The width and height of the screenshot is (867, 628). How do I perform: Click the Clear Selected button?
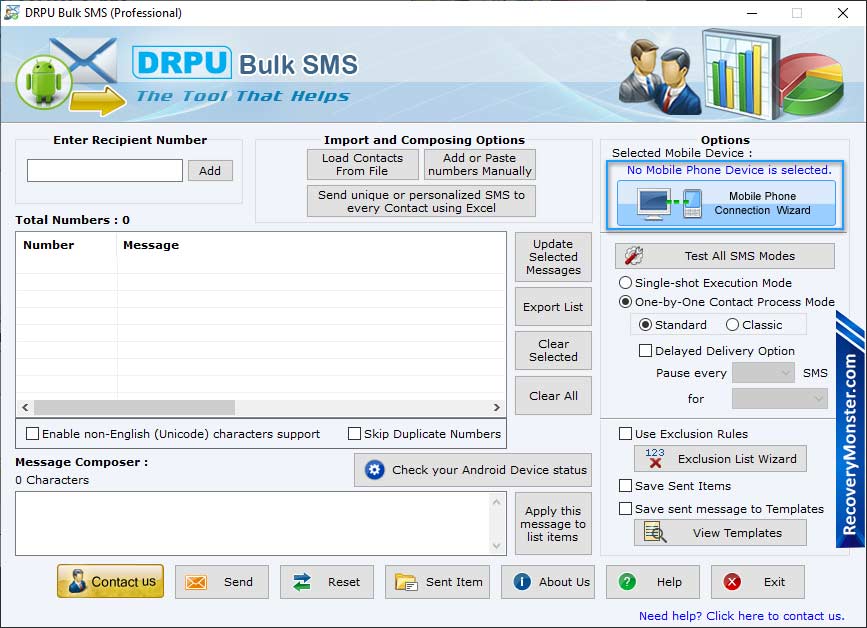[553, 350]
